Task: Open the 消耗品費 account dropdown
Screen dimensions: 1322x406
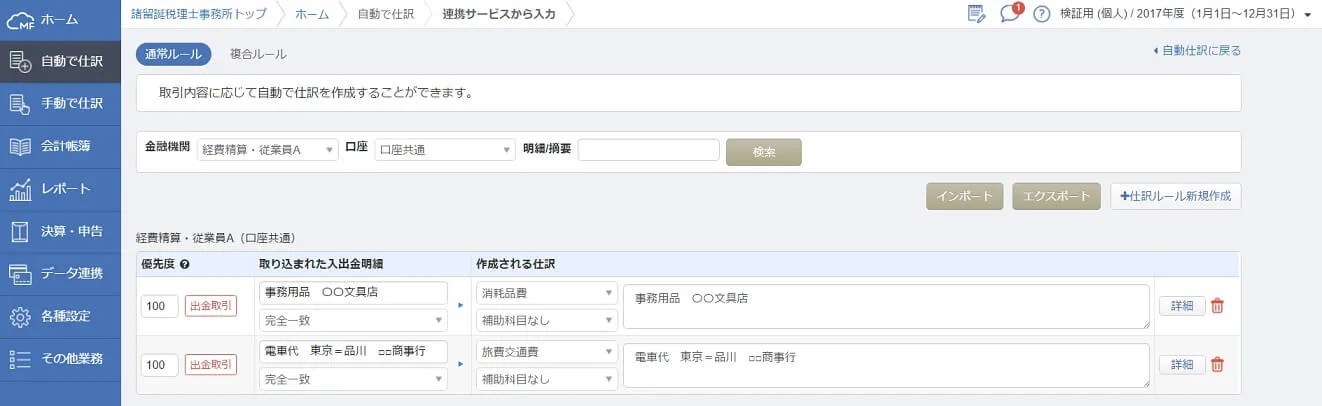Action: pyautogui.click(x=546, y=293)
